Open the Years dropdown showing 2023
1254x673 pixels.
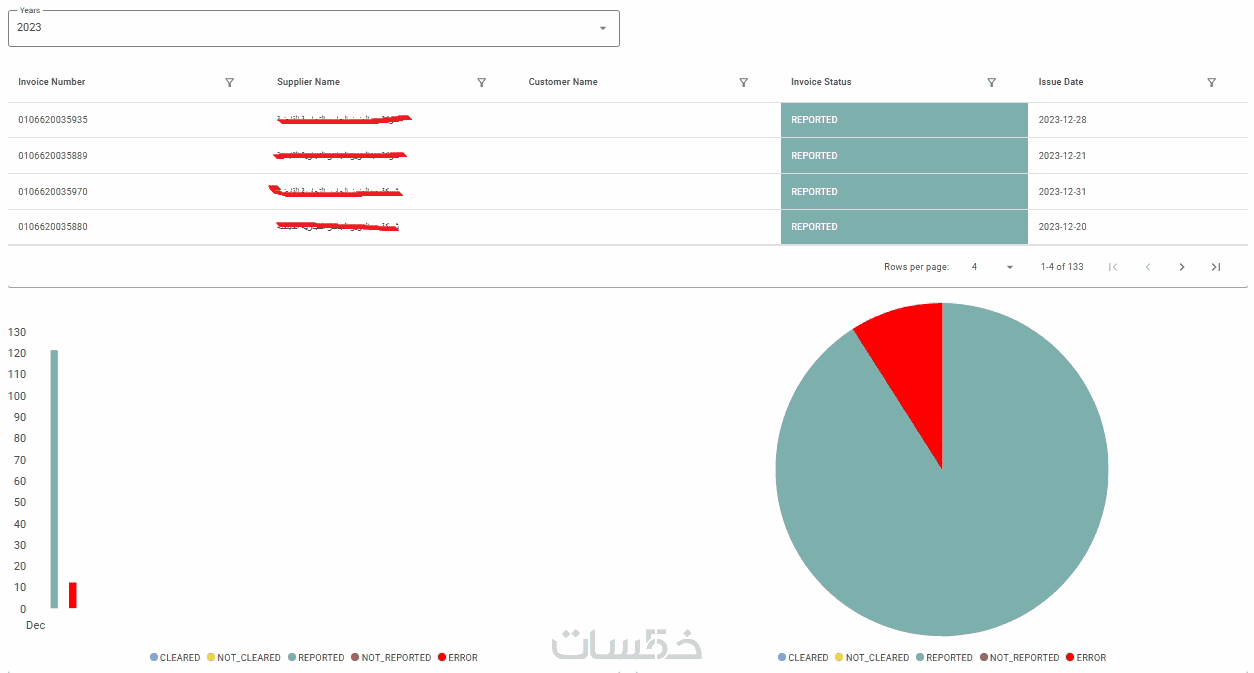[314, 28]
